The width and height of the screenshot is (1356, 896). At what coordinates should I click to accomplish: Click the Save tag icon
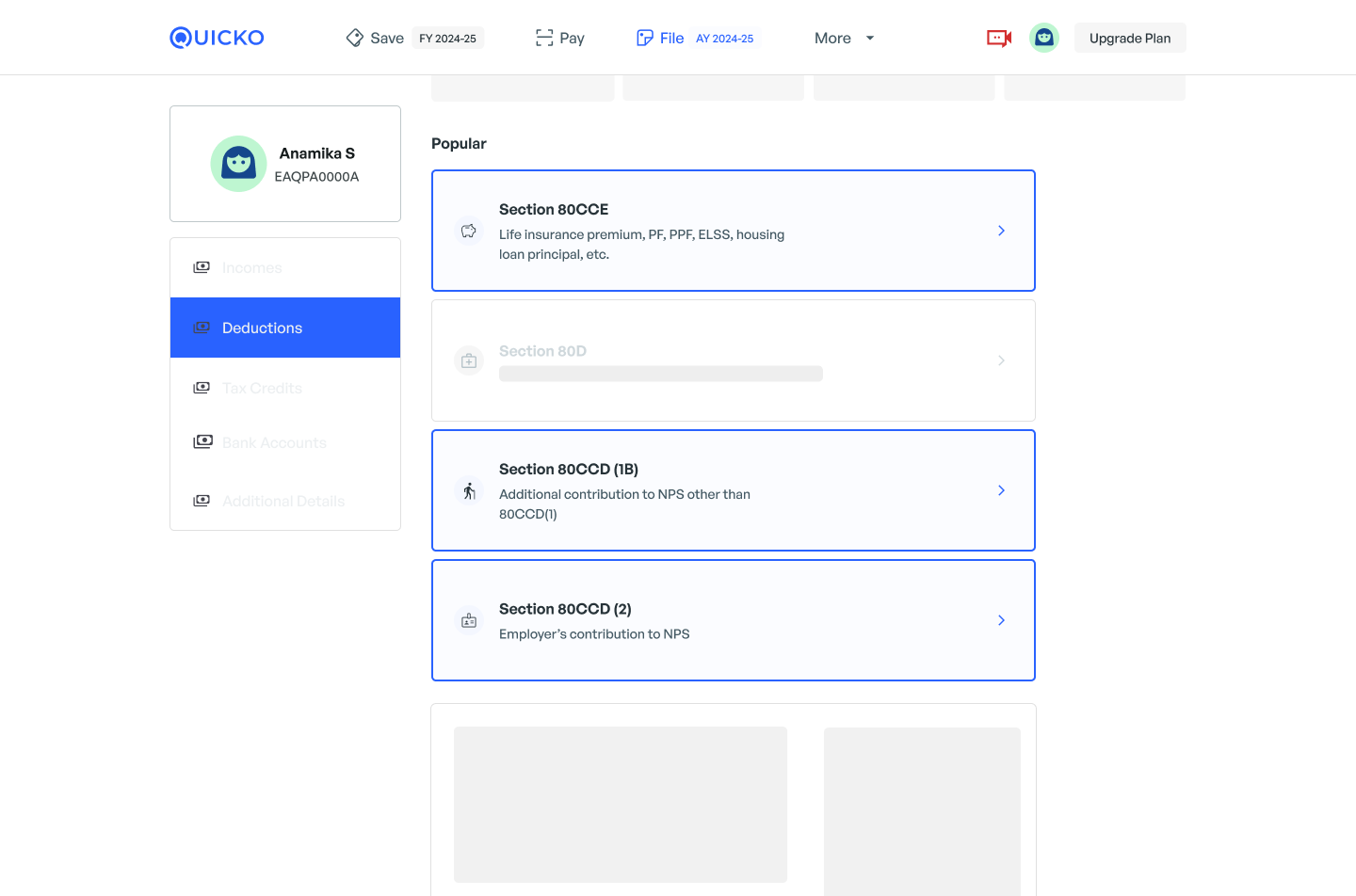click(355, 38)
